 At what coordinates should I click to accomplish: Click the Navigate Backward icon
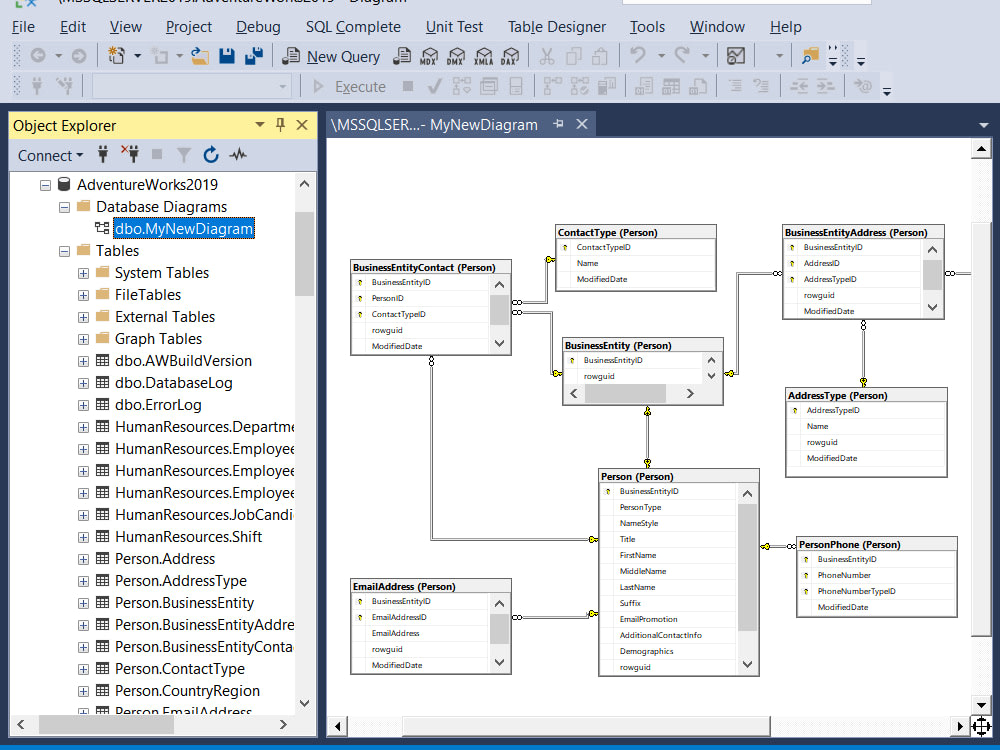[38, 56]
